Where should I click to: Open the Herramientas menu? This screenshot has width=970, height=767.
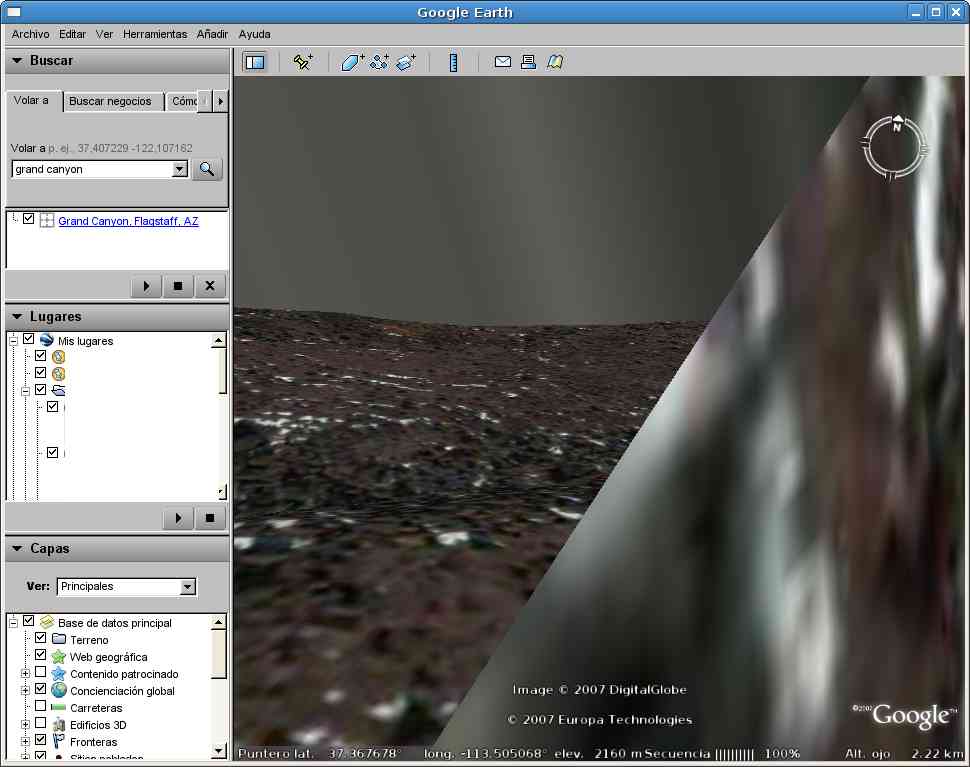155,34
